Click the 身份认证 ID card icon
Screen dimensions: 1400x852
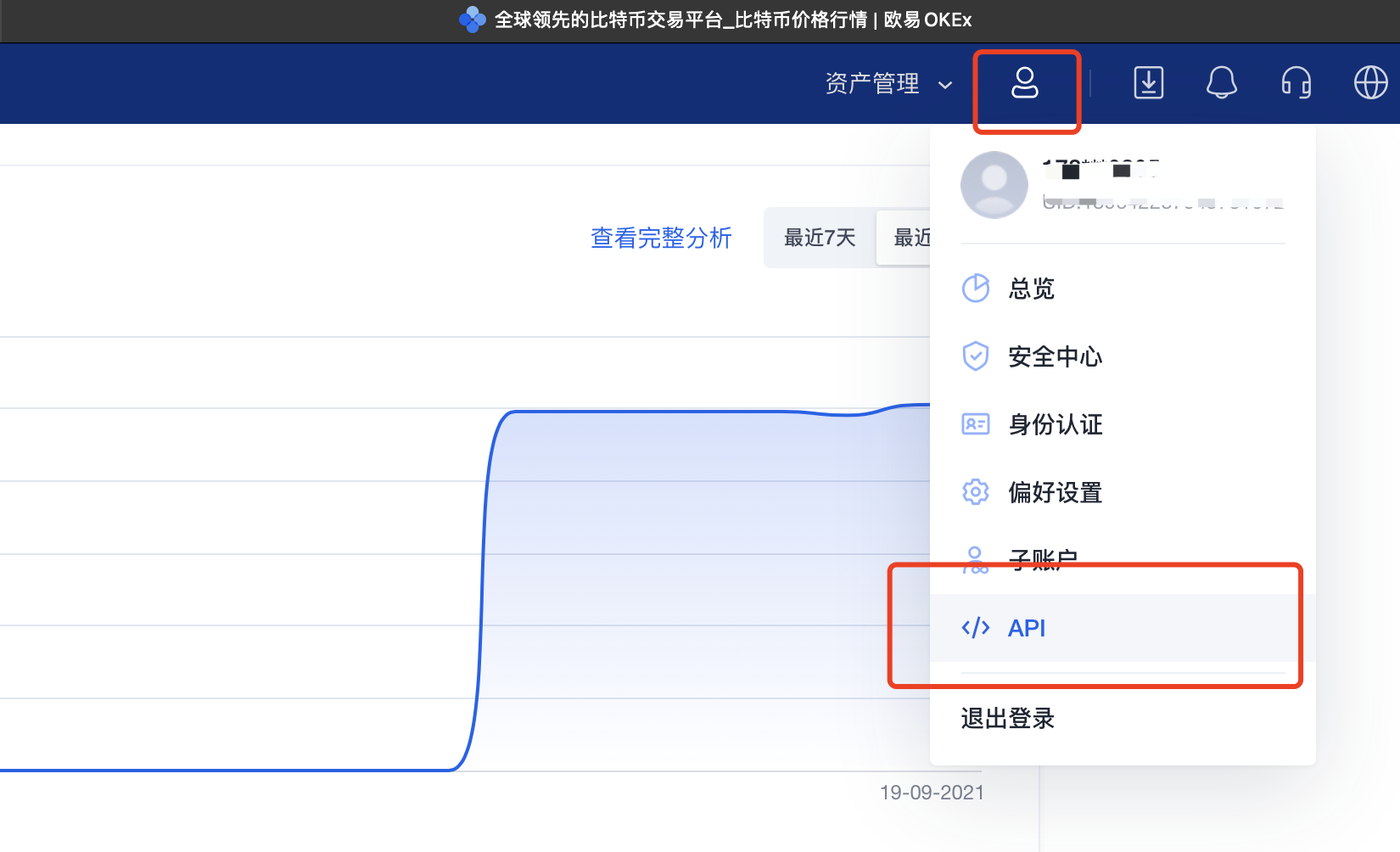tap(976, 424)
